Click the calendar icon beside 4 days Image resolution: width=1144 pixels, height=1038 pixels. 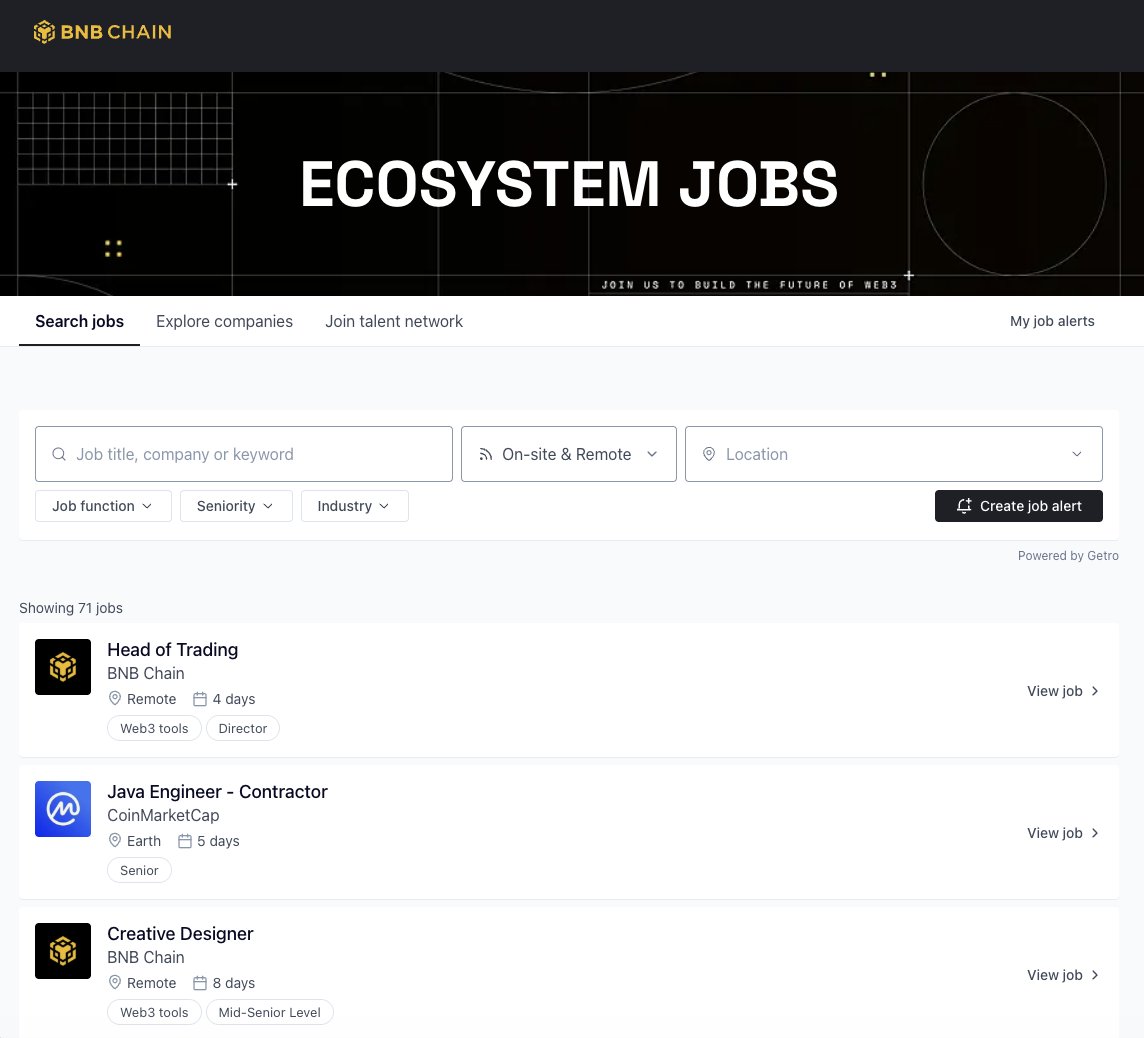(x=200, y=699)
